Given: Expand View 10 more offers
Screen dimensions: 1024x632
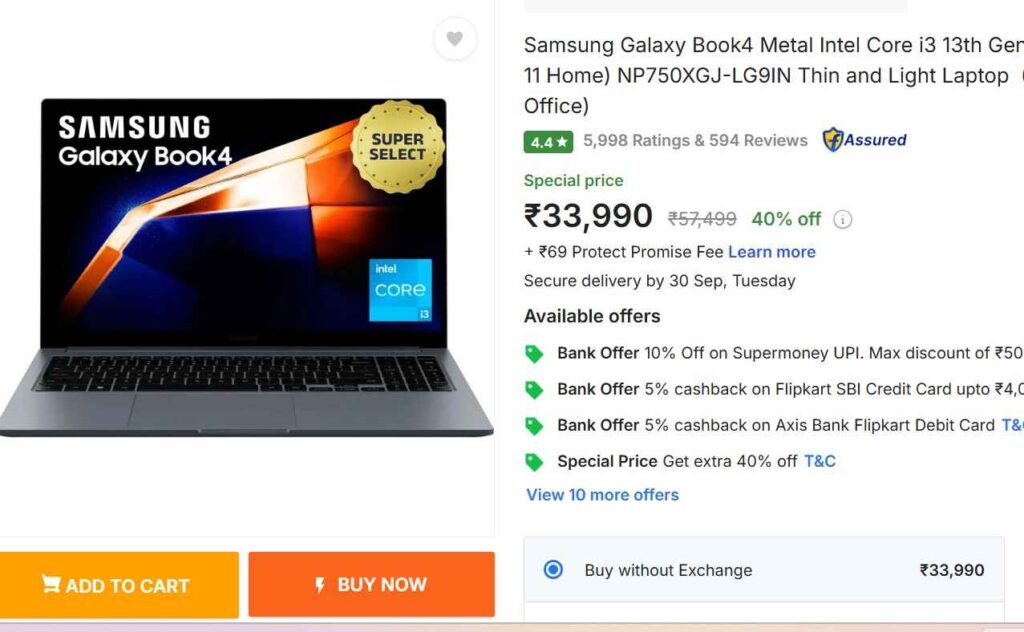Looking at the screenshot, I should [602, 495].
